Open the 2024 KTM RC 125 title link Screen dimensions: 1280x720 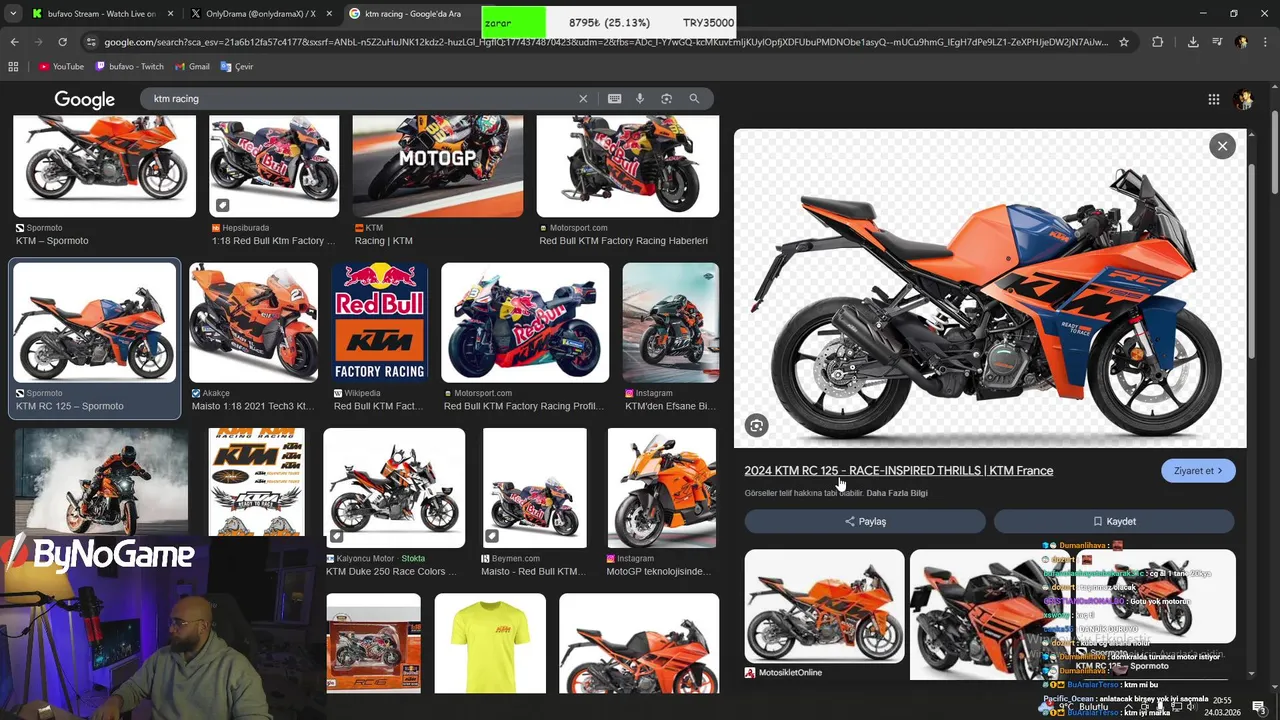898,471
